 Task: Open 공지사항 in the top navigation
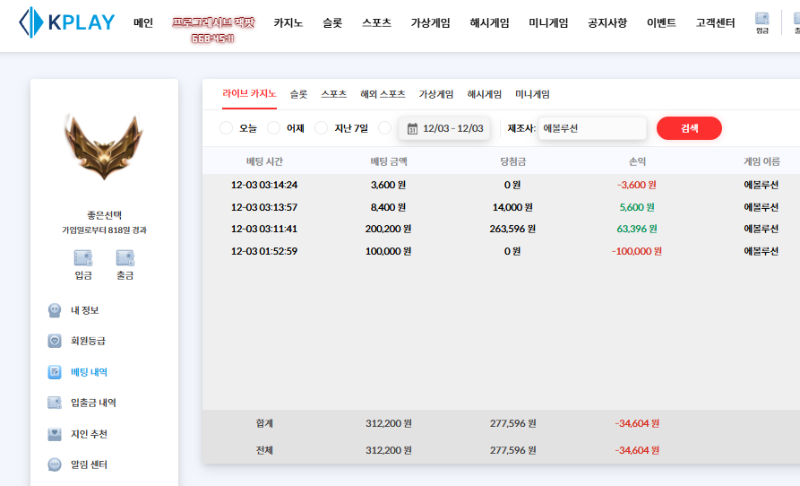607,23
